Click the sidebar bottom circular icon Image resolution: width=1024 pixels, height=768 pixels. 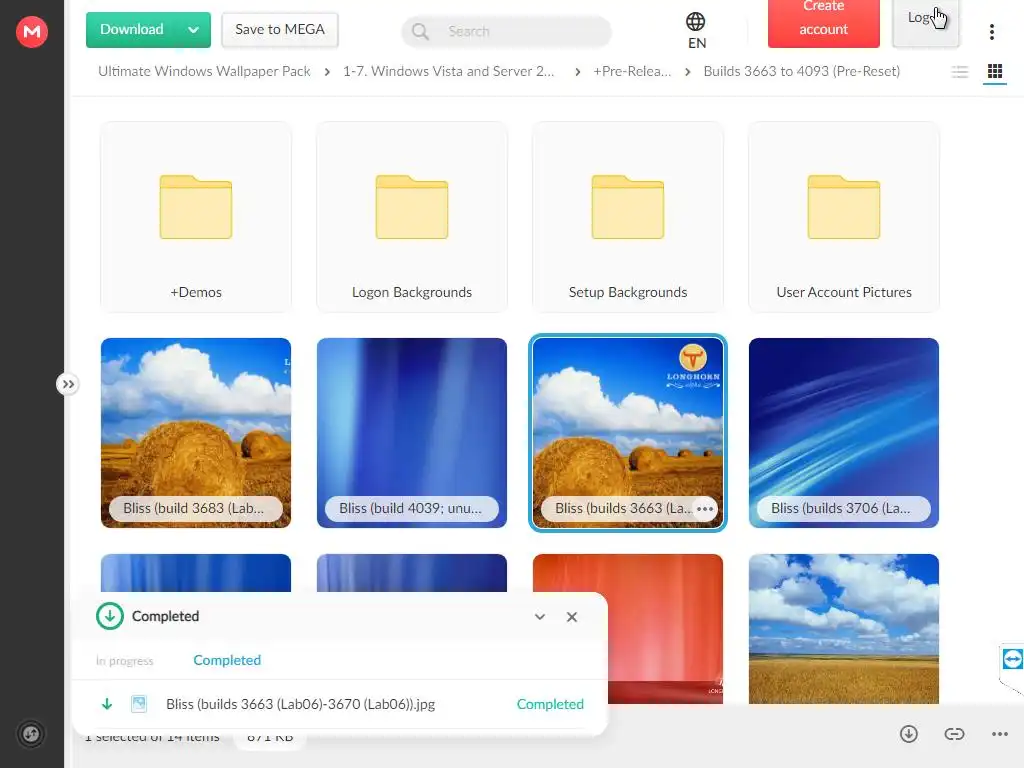31,734
